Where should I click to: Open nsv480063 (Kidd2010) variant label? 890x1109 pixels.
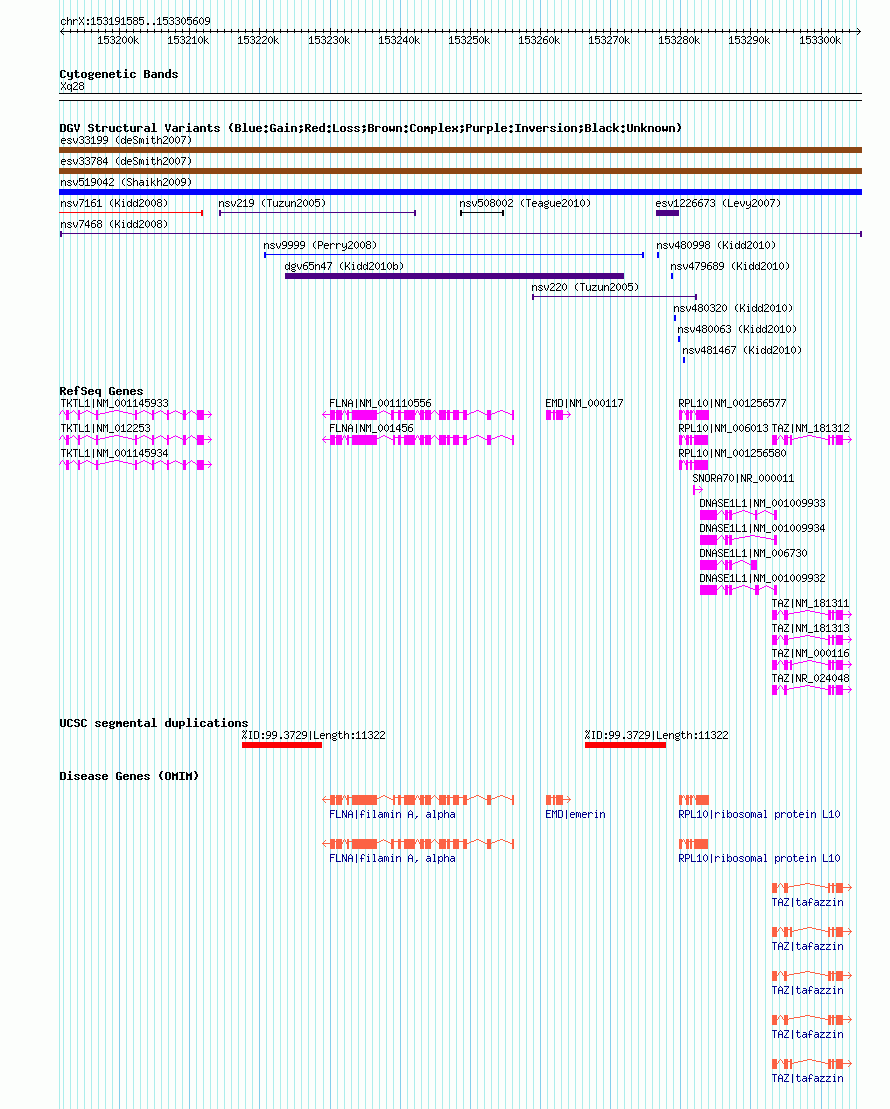pyautogui.click(x=737, y=330)
